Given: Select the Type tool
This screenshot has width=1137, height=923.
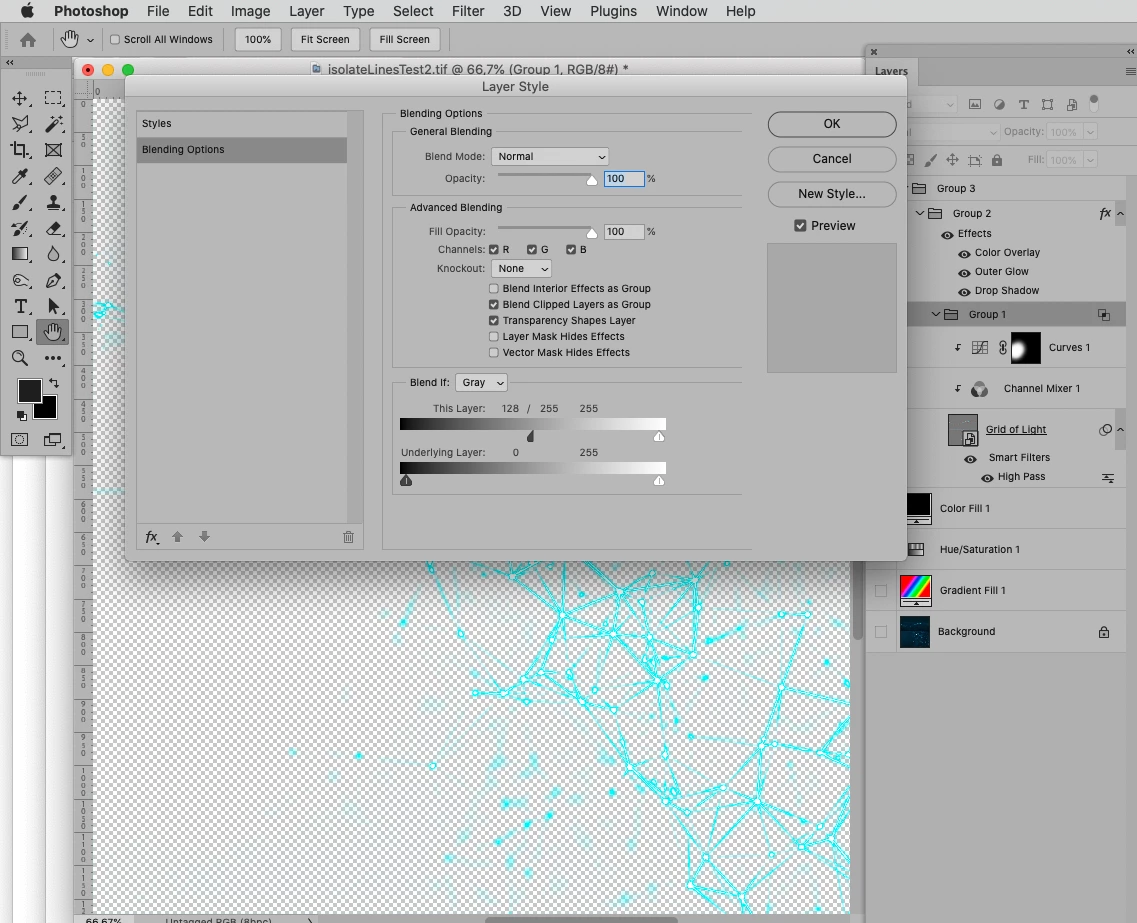Looking at the screenshot, I should 20,306.
